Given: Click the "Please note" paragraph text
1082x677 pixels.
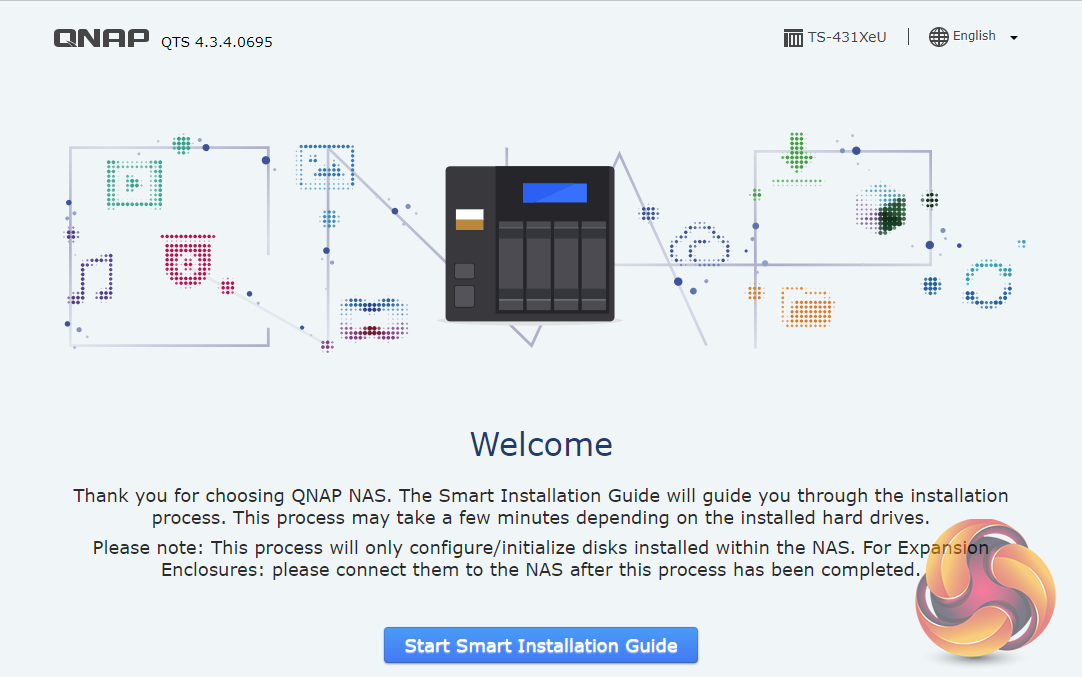Looking at the screenshot, I should 541,558.
